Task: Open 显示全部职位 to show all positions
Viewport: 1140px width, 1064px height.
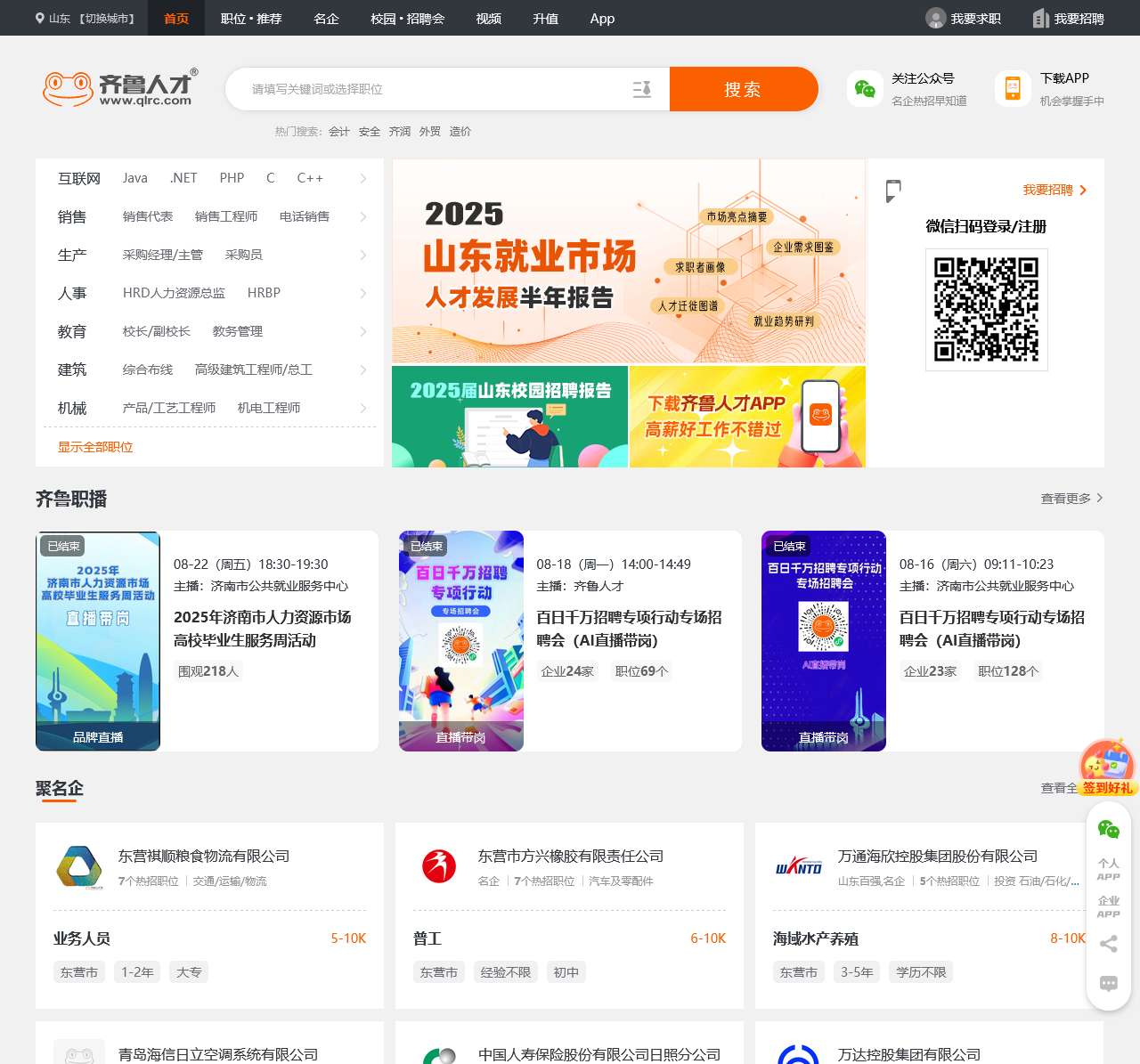Action: click(x=94, y=447)
